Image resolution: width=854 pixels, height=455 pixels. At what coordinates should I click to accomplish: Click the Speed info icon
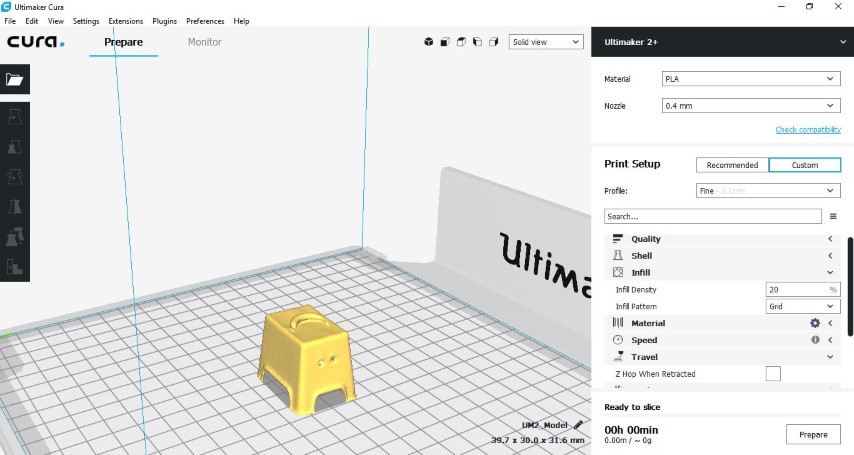point(815,340)
